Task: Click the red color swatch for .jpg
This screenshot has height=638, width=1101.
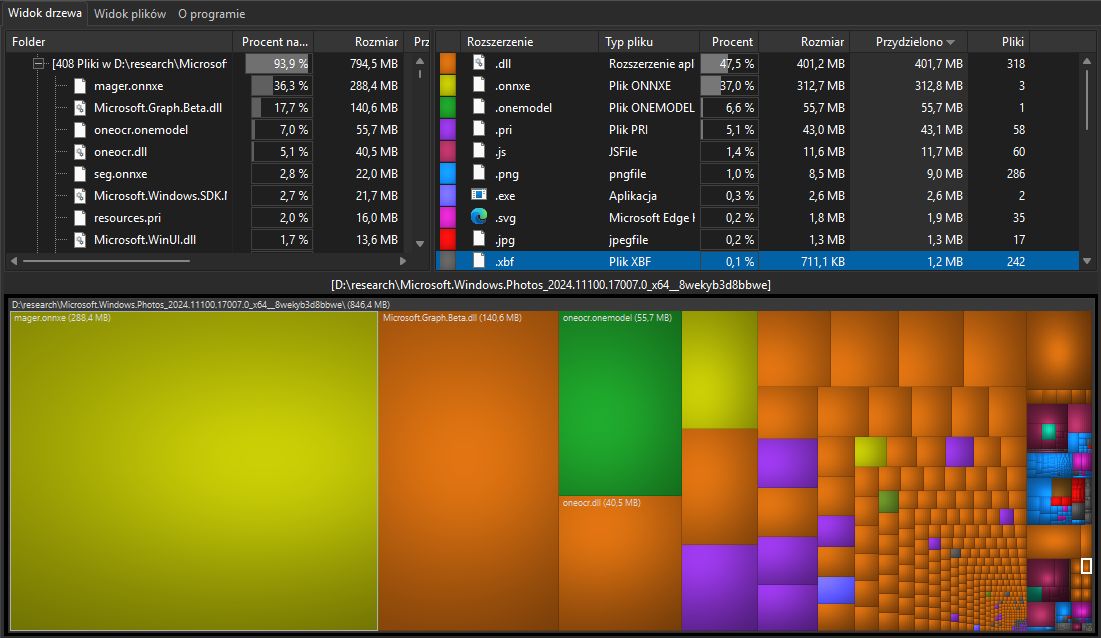Action: tap(447, 239)
